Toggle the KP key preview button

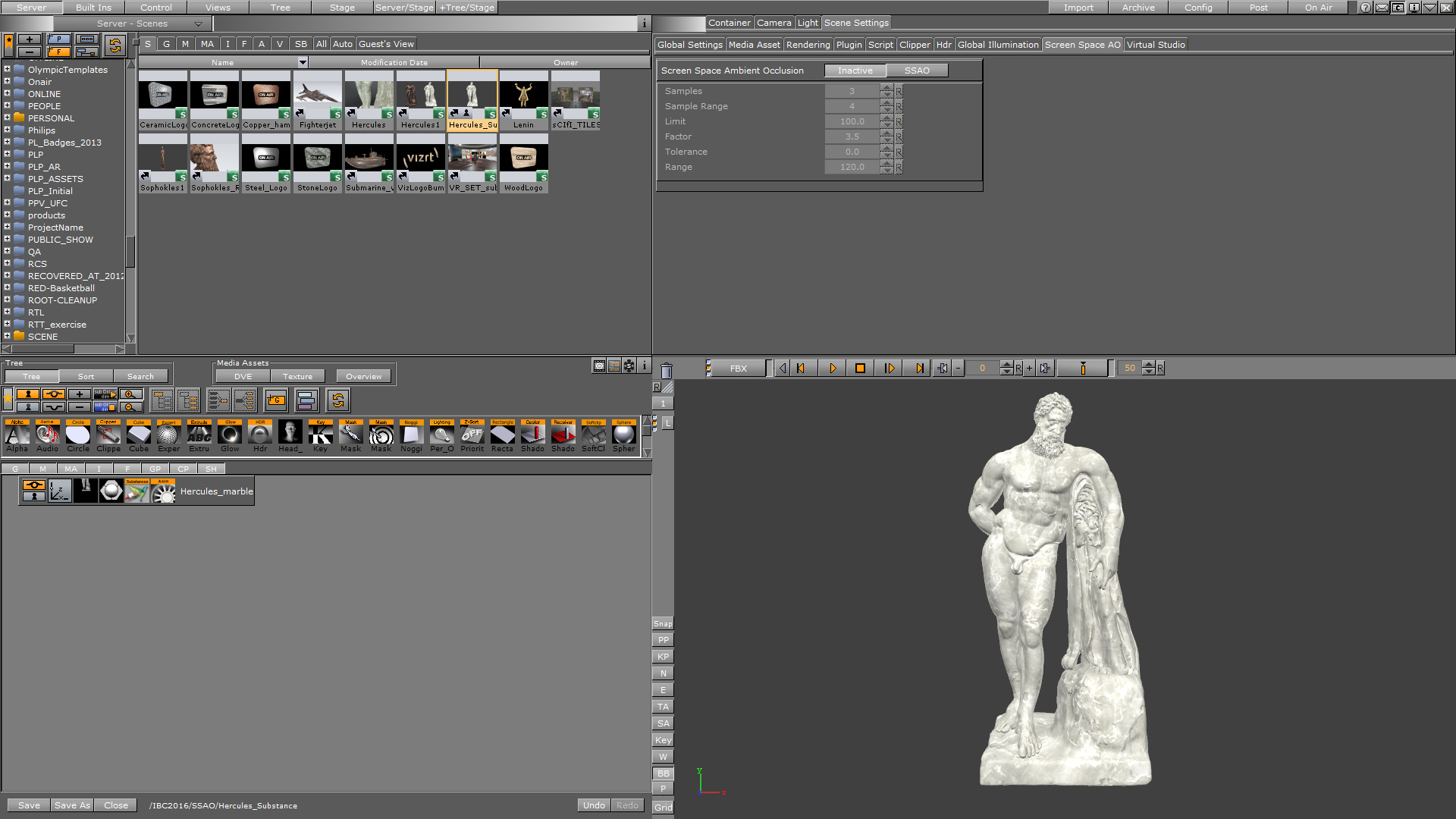(663, 657)
